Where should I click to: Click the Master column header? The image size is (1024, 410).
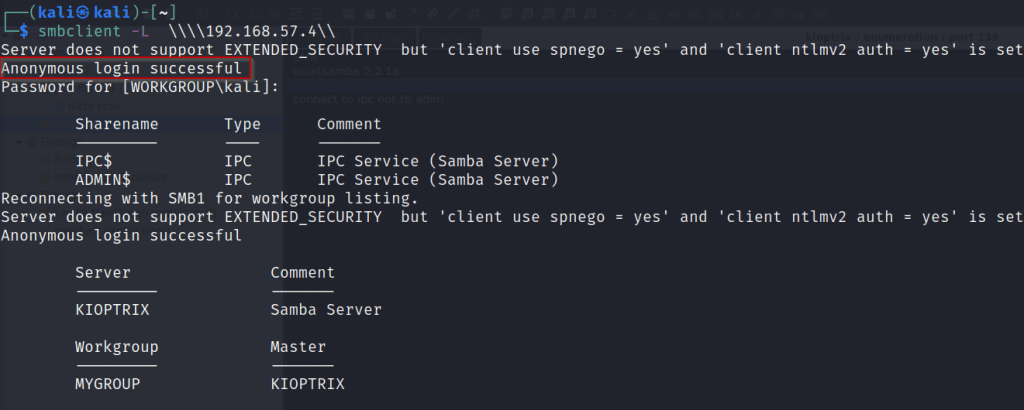(298, 346)
